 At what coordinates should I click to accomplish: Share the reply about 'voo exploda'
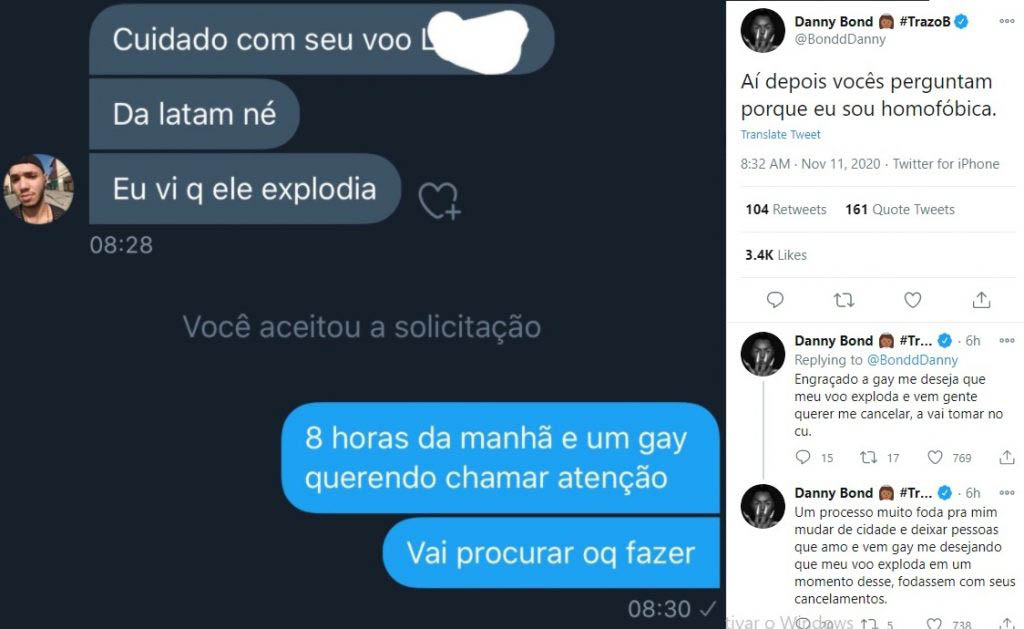point(1007,457)
